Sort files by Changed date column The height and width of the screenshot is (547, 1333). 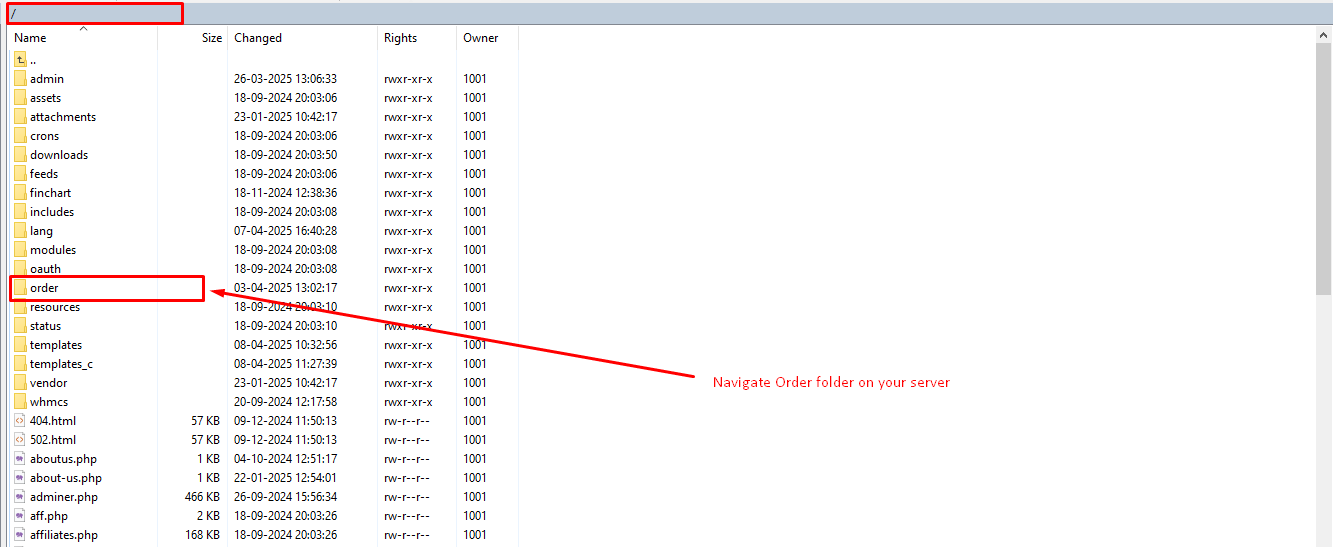pyautogui.click(x=258, y=38)
